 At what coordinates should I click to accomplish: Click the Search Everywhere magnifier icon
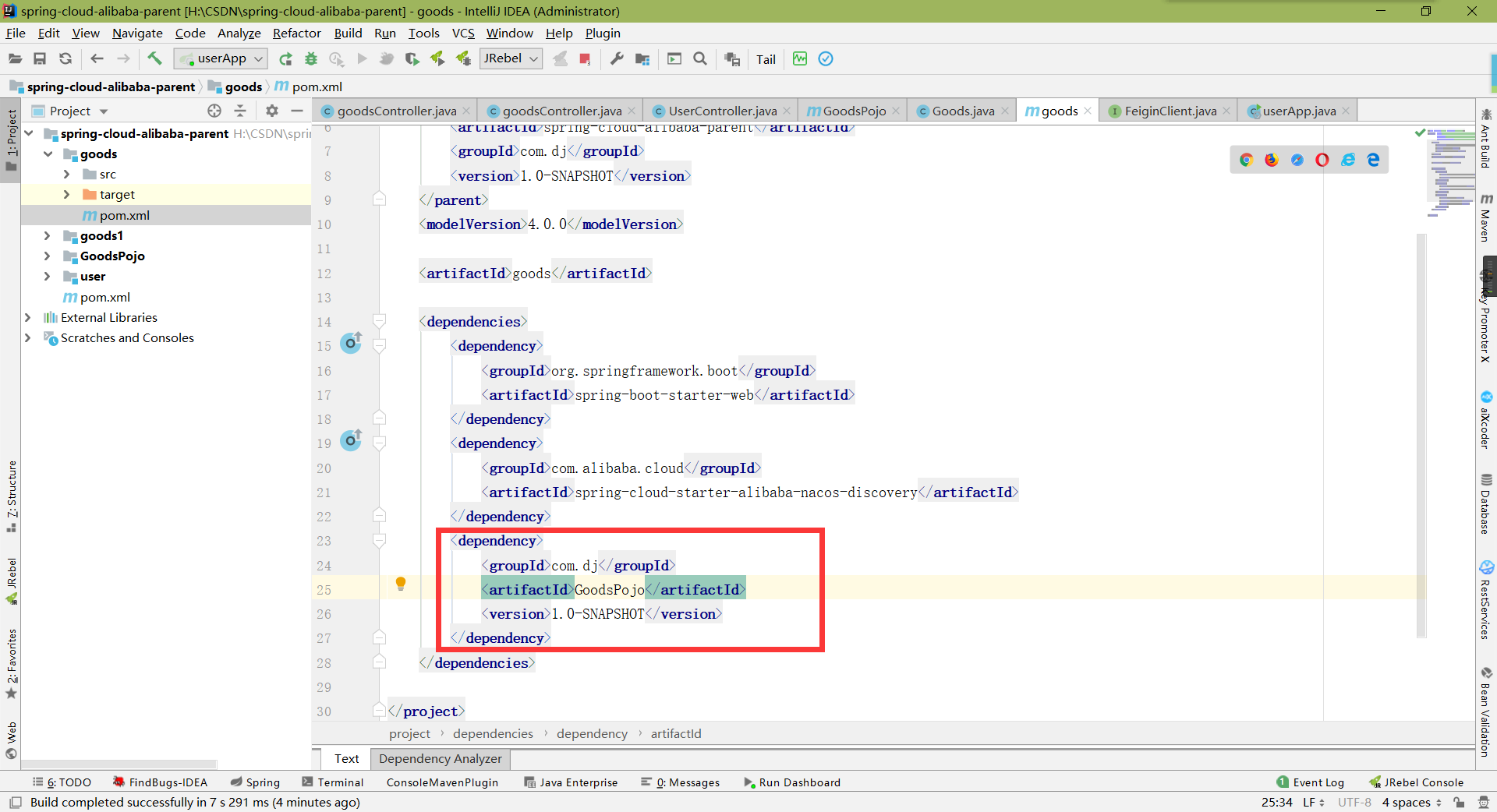coord(700,58)
